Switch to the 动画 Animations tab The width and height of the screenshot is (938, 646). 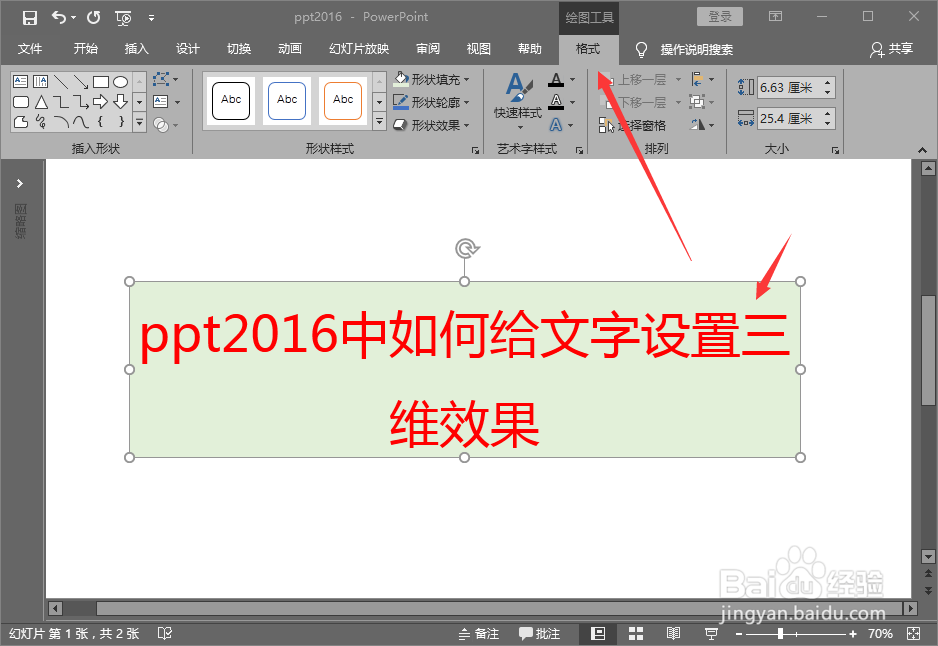[290, 49]
